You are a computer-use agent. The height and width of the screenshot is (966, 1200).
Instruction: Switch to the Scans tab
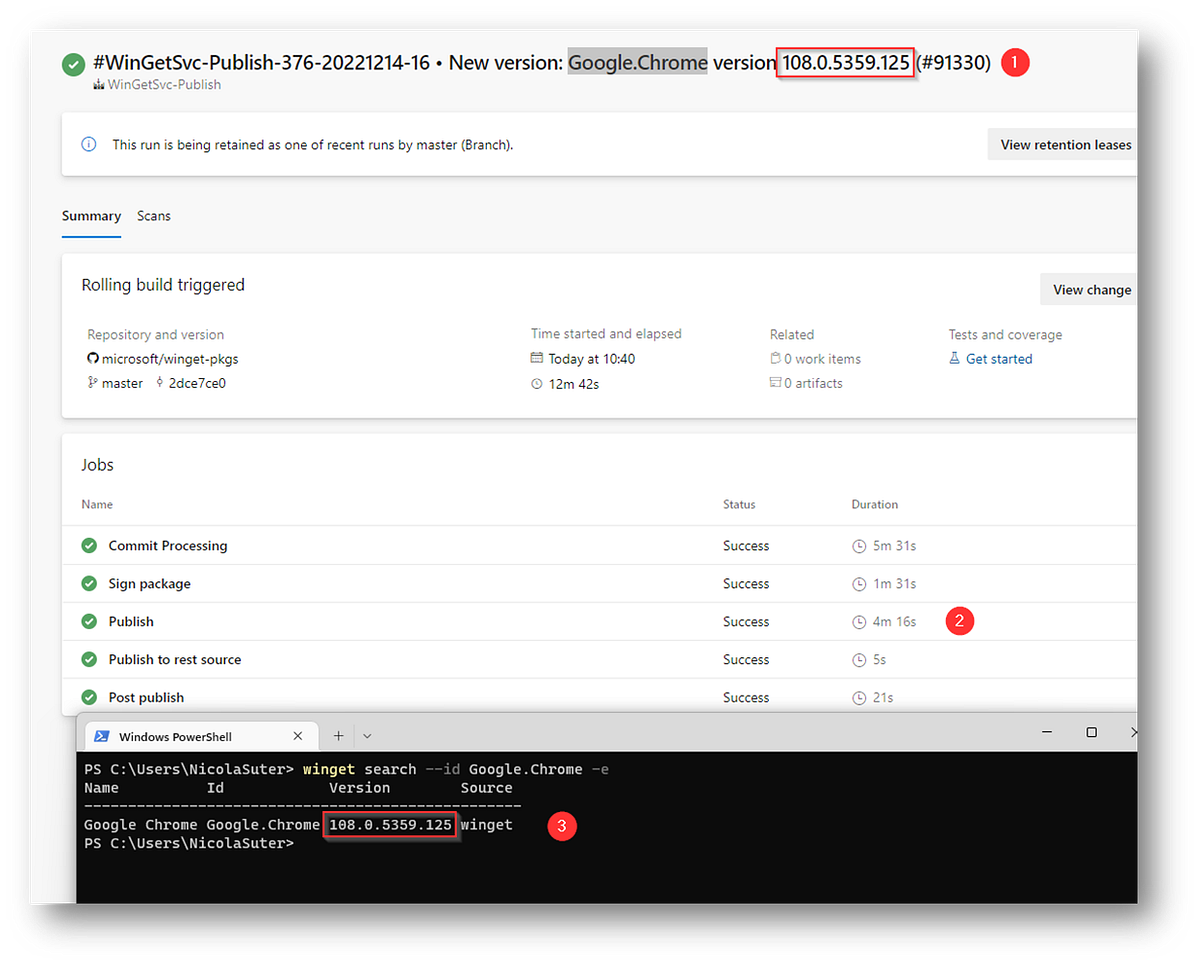(x=154, y=216)
